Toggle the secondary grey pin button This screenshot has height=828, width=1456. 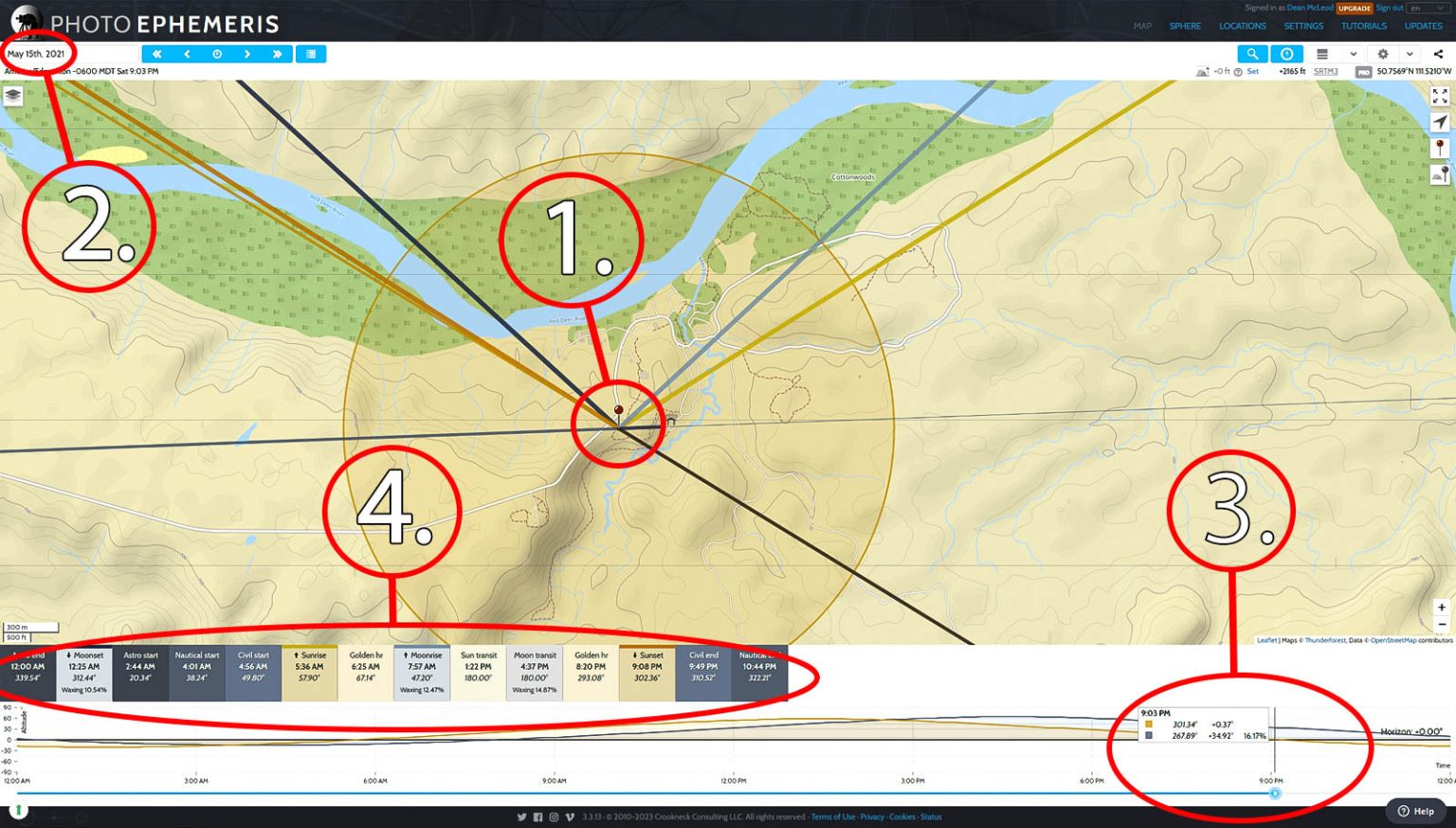[x=1440, y=174]
